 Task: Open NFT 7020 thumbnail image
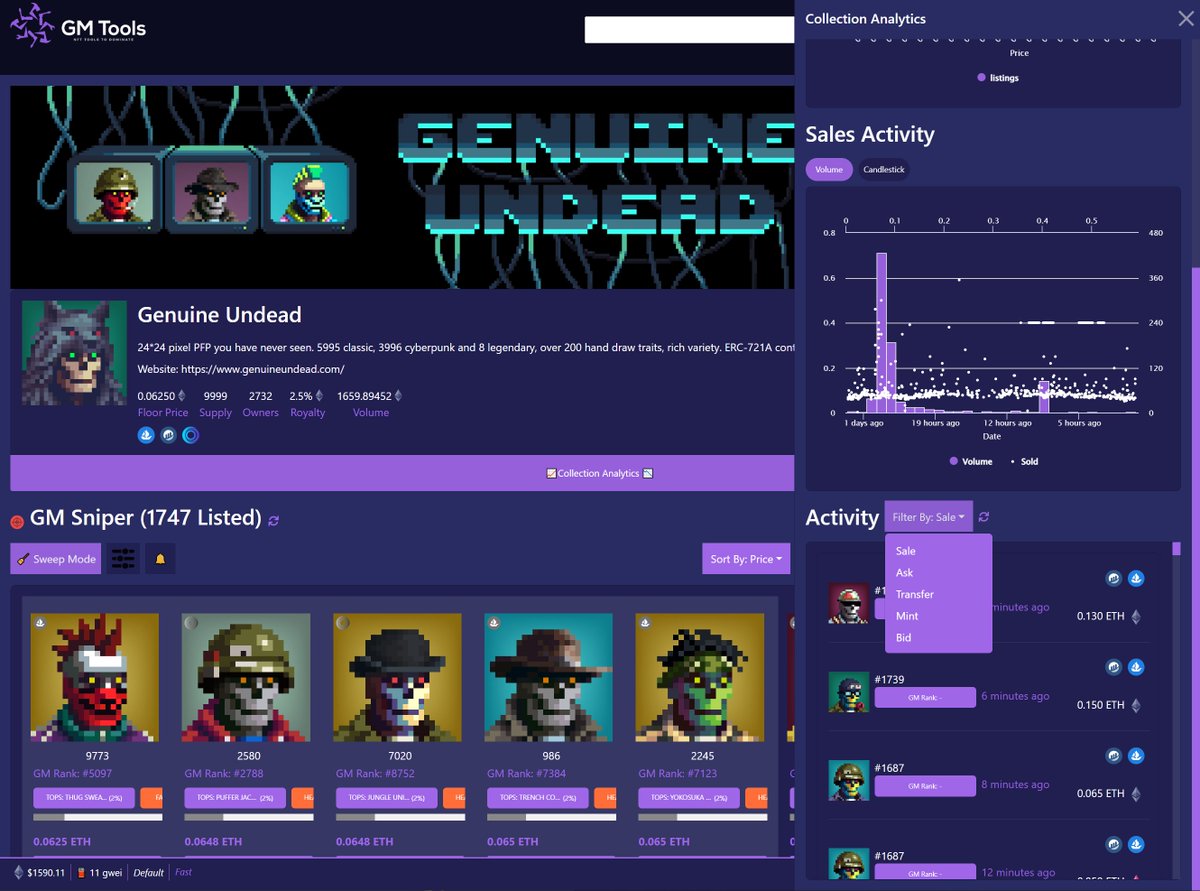(400, 678)
